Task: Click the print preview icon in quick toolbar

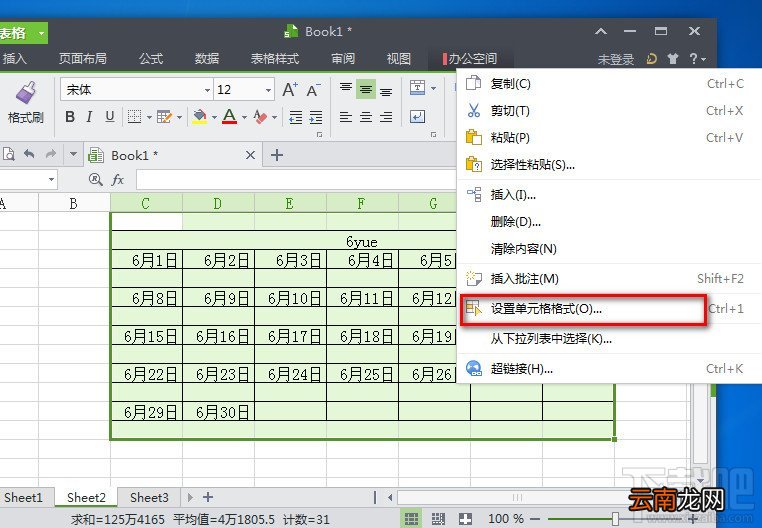Action: click(x=8, y=155)
